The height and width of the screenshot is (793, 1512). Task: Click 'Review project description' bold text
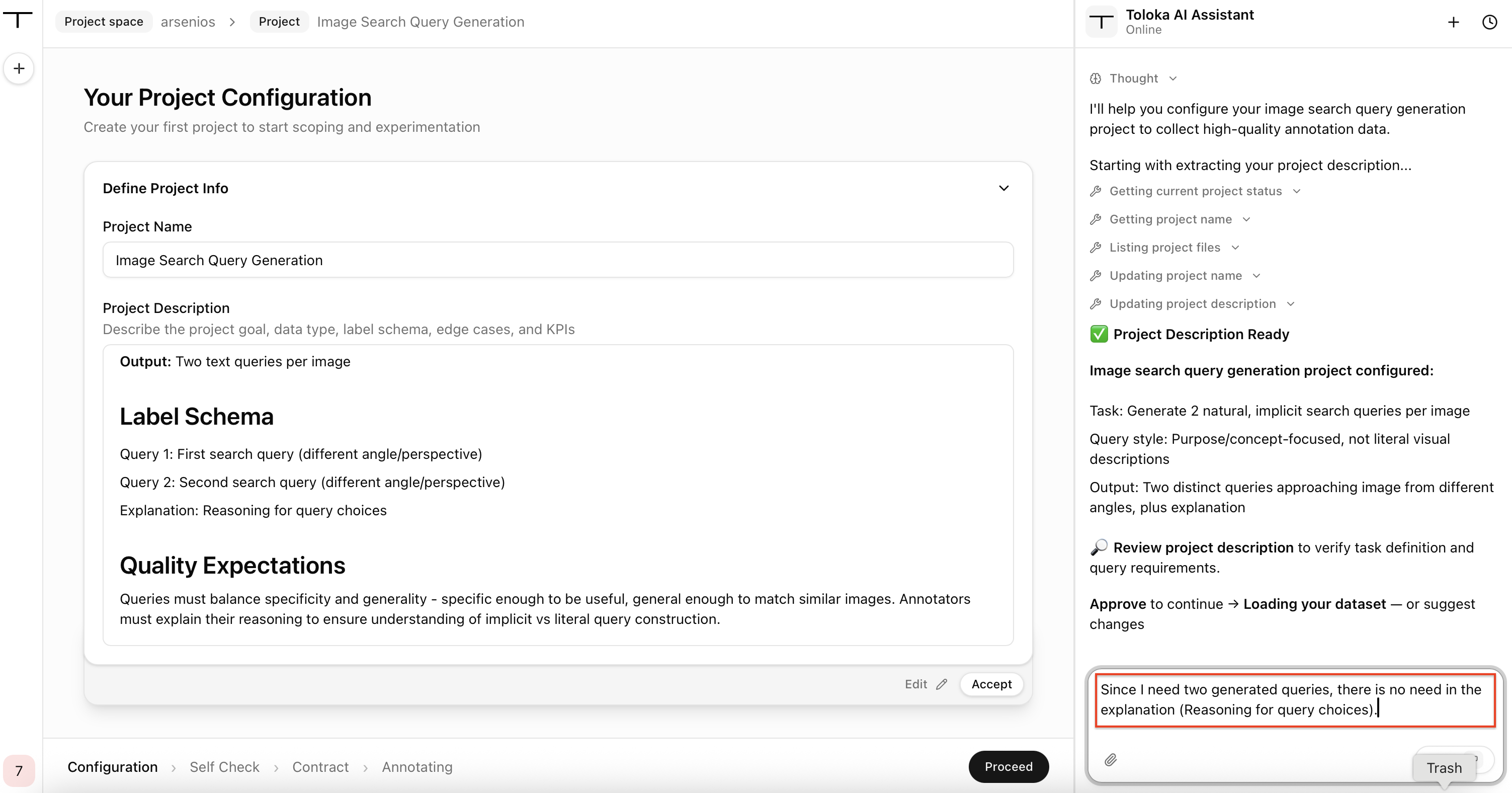coord(1203,547)
